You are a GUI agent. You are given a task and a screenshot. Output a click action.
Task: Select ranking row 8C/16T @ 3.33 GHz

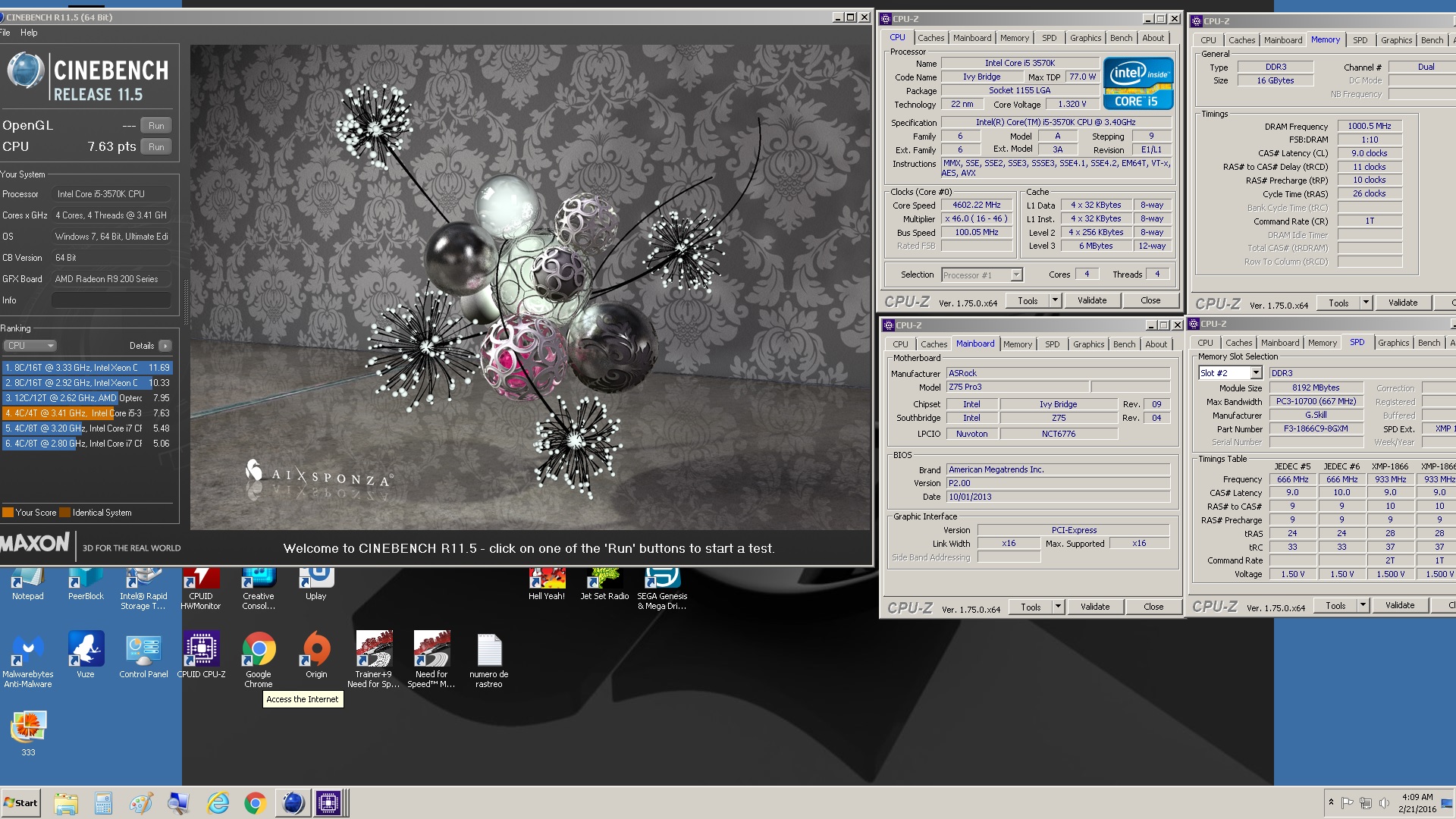click(87, 368)
